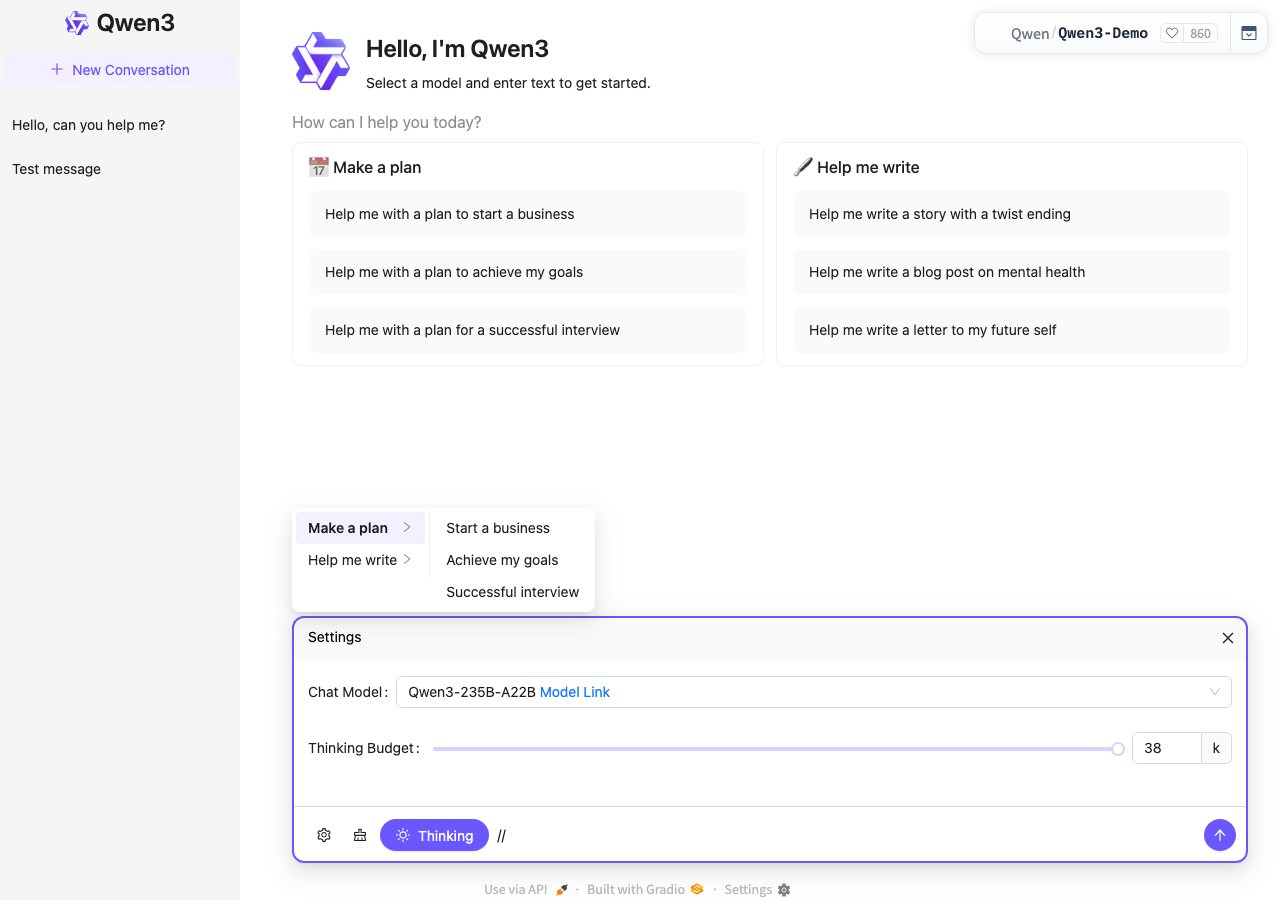The height and width of the screenshot is (900, 1280).
Task: Click the Built with Gradio footer link
Action: pos(645,889)
